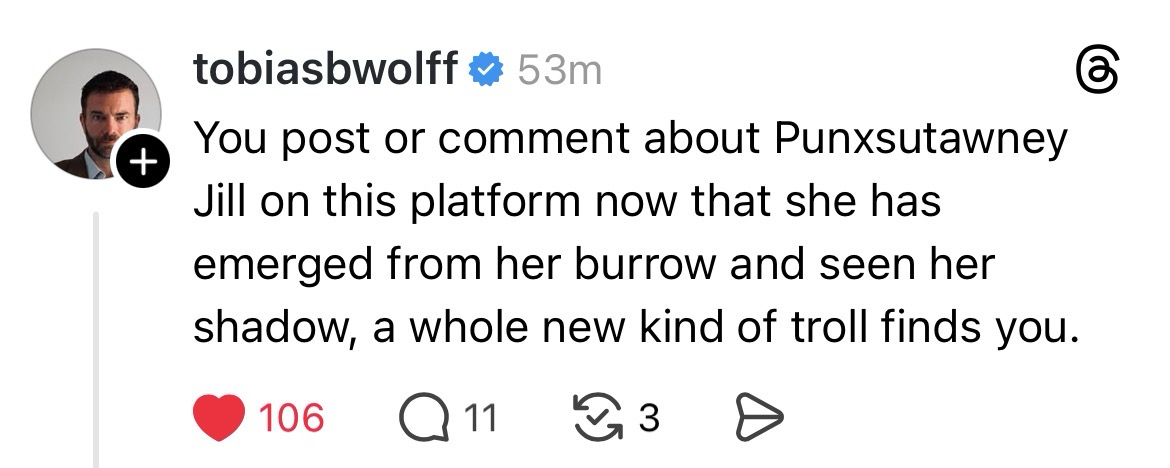Share the post with the paper-plane icon
Viewport: 1170px width, 468px height.
[758, 417]
